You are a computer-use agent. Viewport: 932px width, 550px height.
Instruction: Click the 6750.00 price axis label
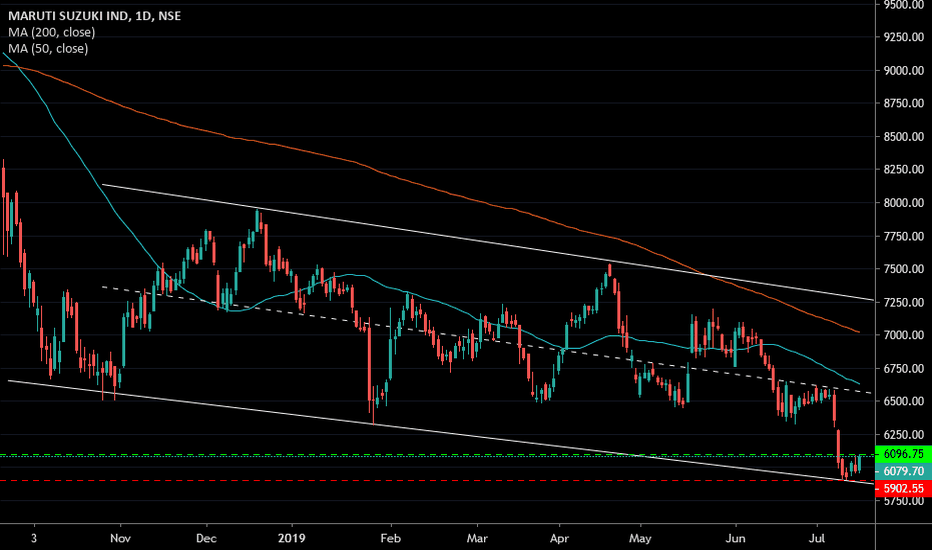click(x=903, y=369)
